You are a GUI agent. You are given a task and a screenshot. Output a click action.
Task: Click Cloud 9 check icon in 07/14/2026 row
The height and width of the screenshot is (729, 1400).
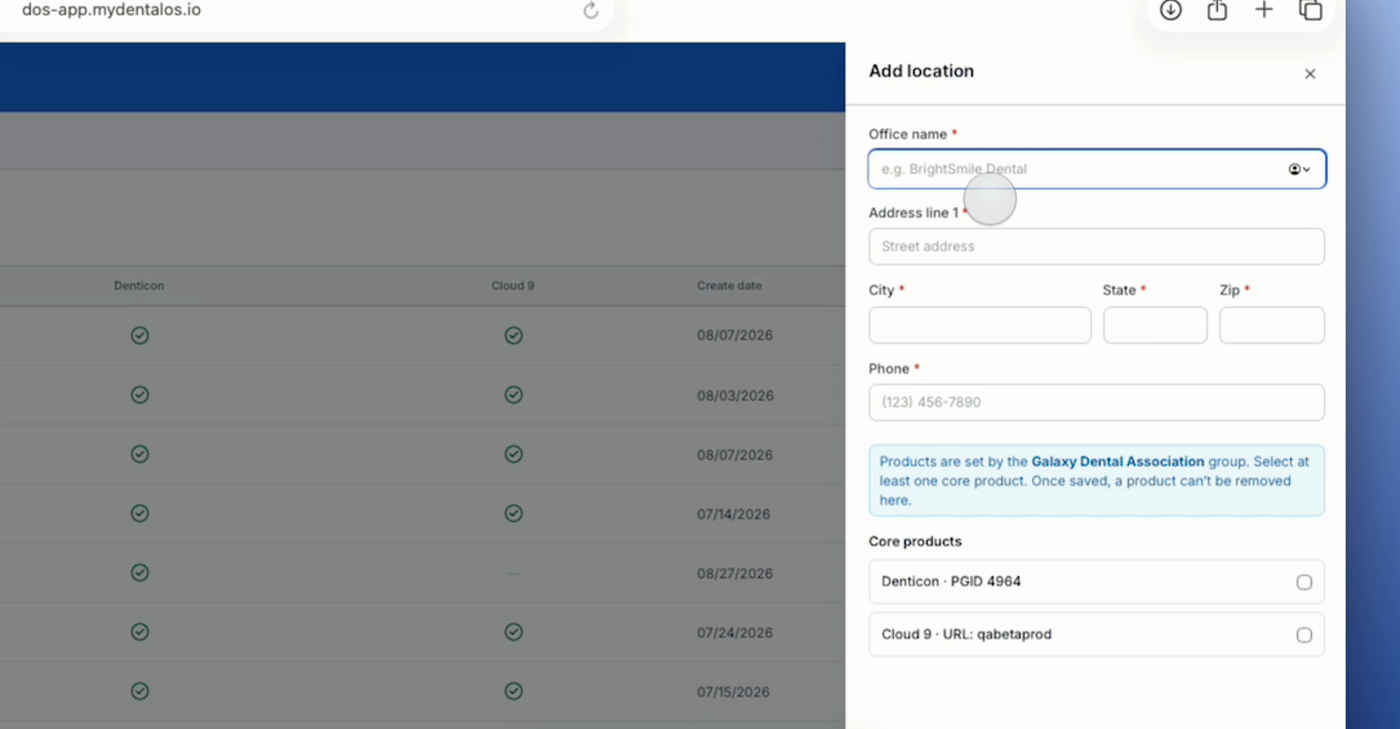(x=513, y=514)
